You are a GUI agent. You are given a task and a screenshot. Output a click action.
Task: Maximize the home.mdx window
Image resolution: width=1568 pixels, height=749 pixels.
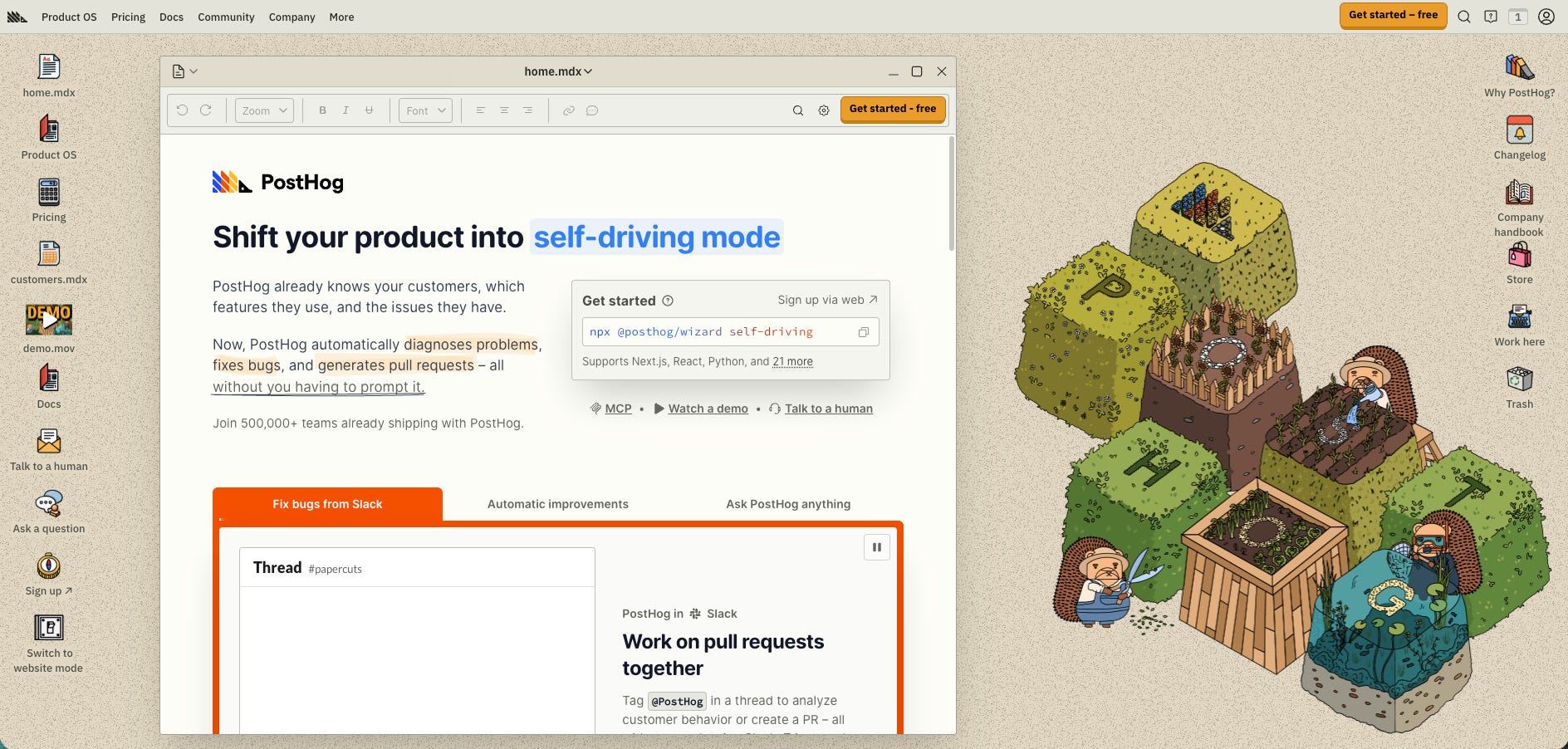click(917, 71)
